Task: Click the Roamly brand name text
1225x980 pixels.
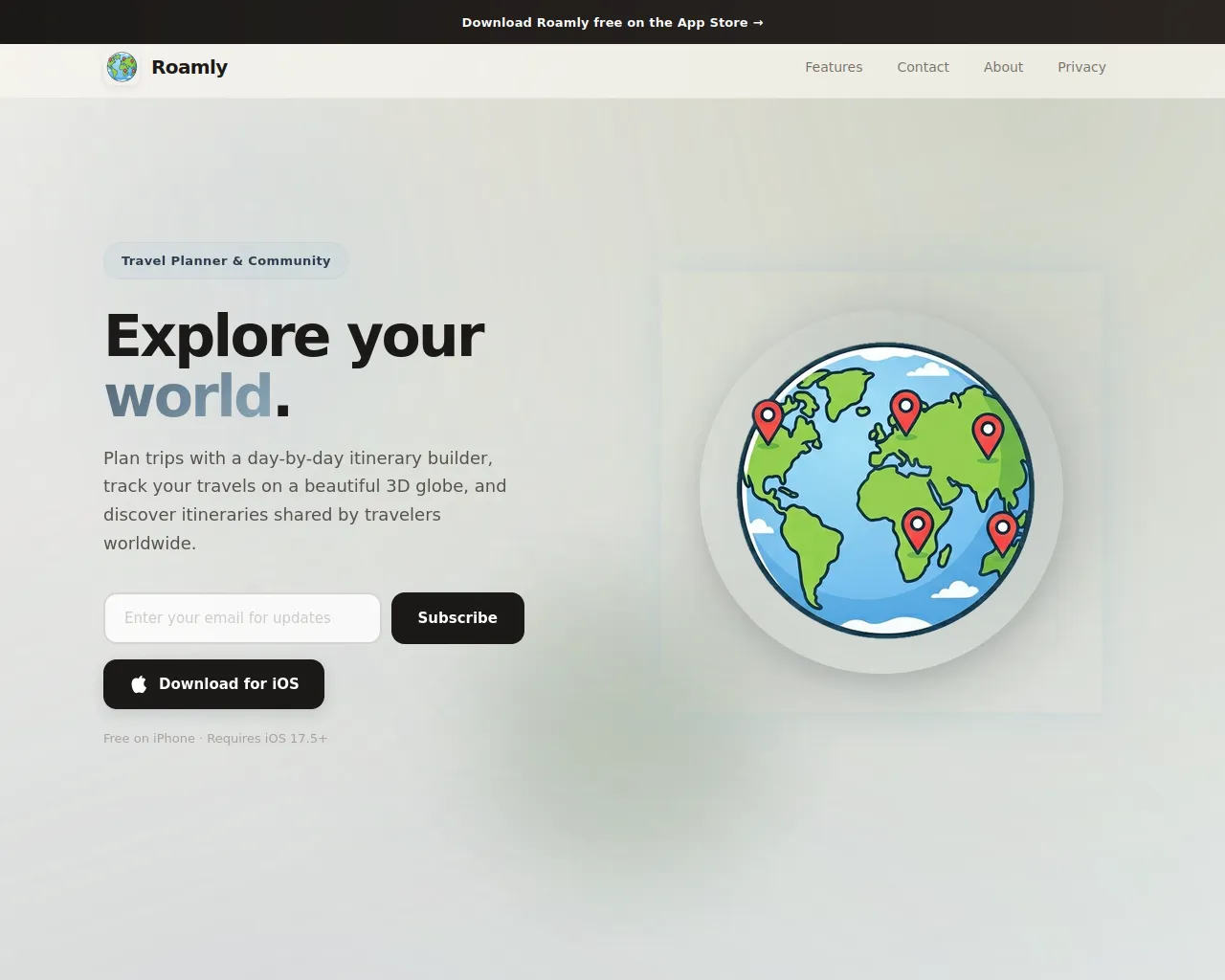Action: pos(189,67)
